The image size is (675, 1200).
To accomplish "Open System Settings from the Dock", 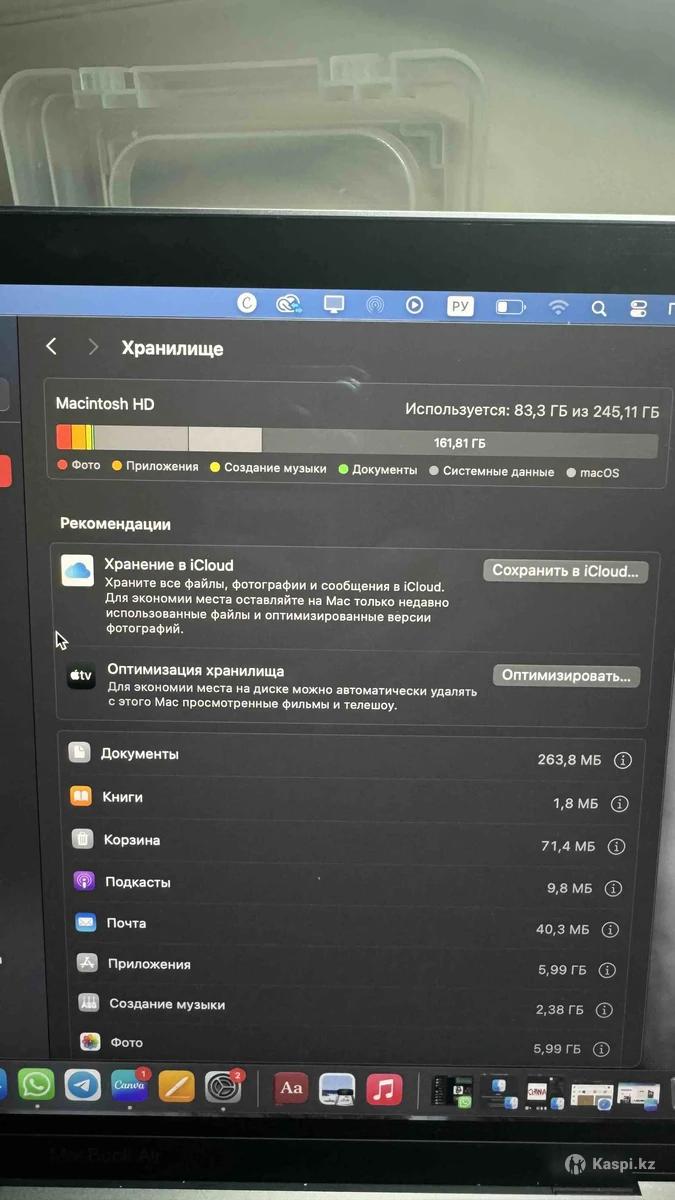I will click(222, 1088).
